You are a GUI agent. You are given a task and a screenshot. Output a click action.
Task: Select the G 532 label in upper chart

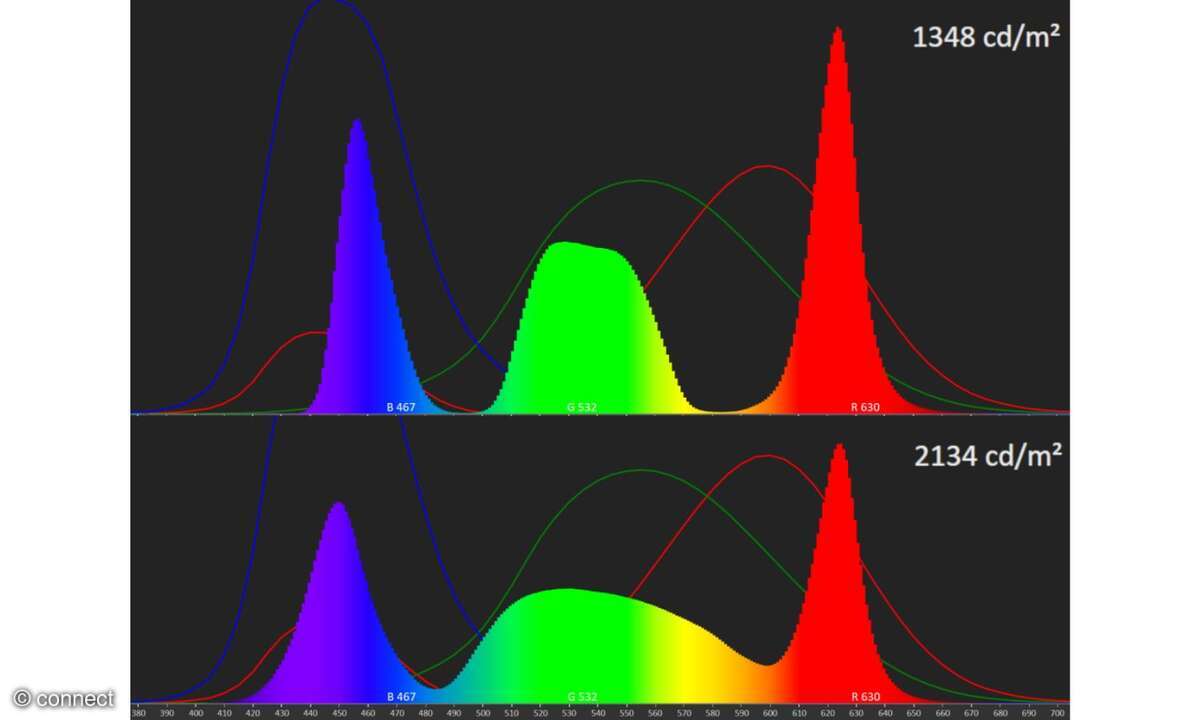pos(582,407)
